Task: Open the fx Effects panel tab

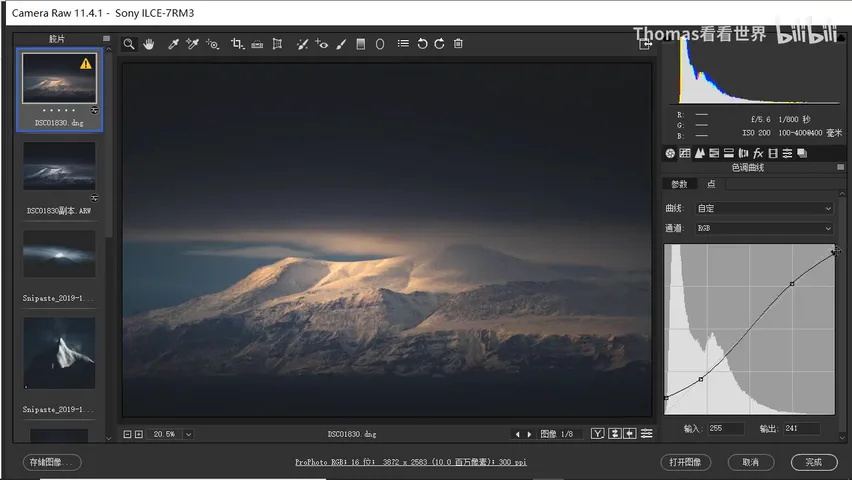Action: pos(758,153)
